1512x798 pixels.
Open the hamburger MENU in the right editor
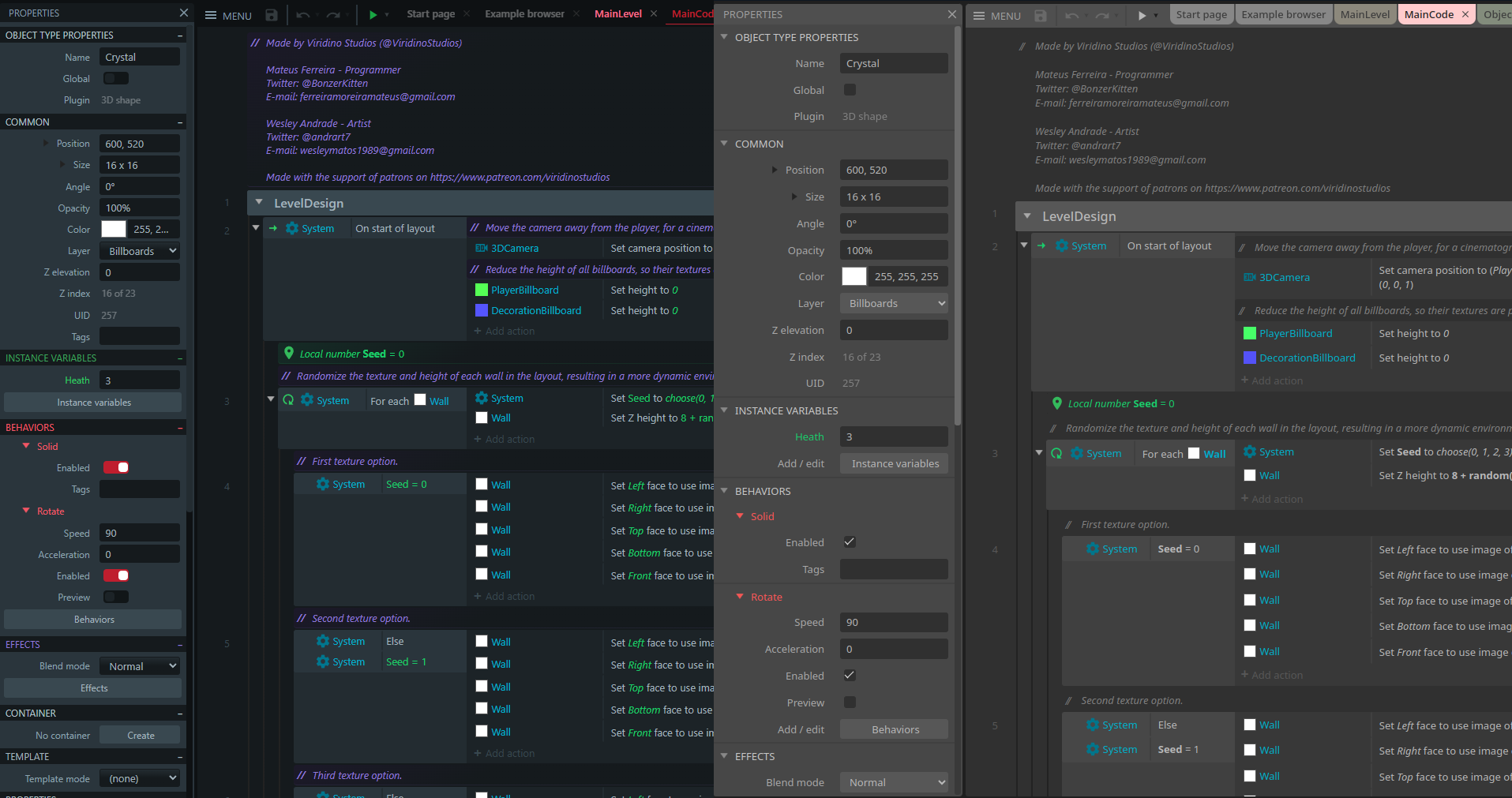(x=997, y=16)
